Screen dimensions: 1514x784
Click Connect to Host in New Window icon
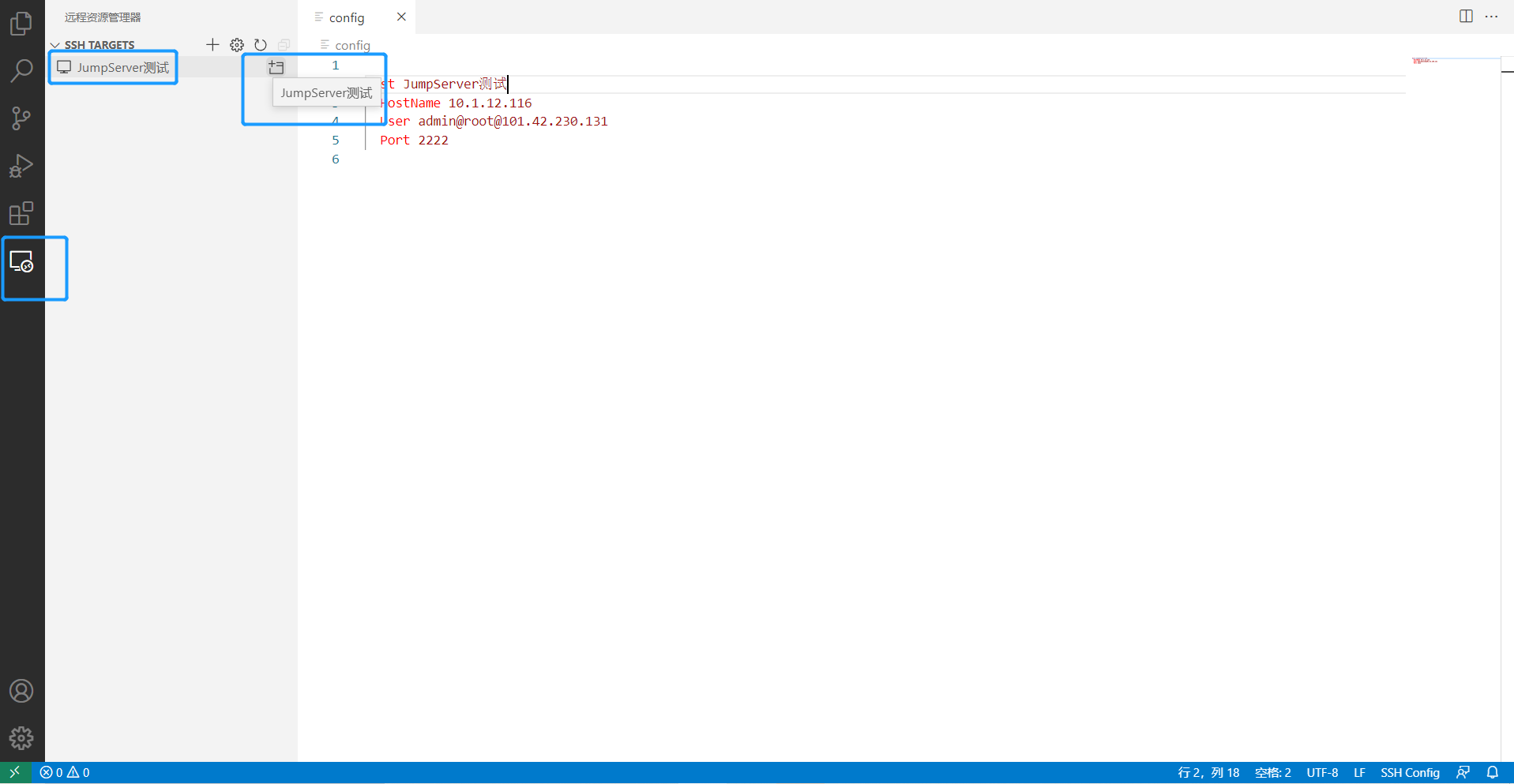[x=276, y=67]
